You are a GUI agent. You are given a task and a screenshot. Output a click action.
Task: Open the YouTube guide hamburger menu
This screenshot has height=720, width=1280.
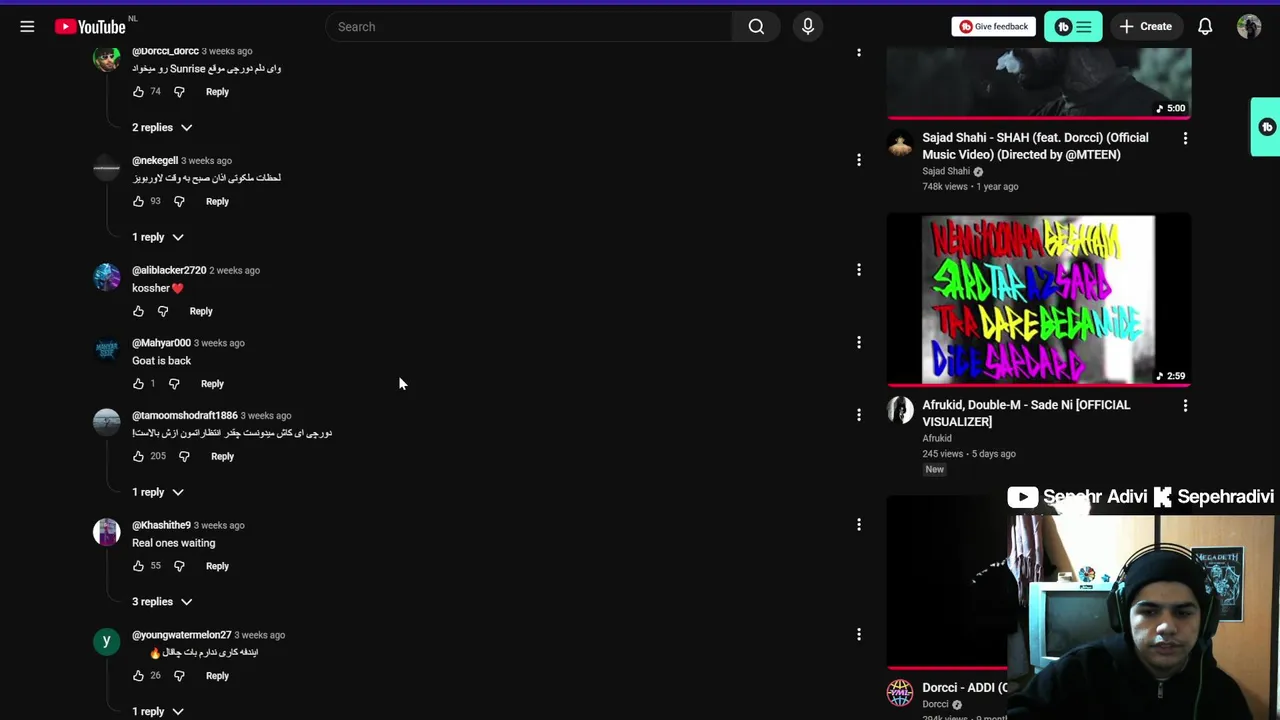27,27
